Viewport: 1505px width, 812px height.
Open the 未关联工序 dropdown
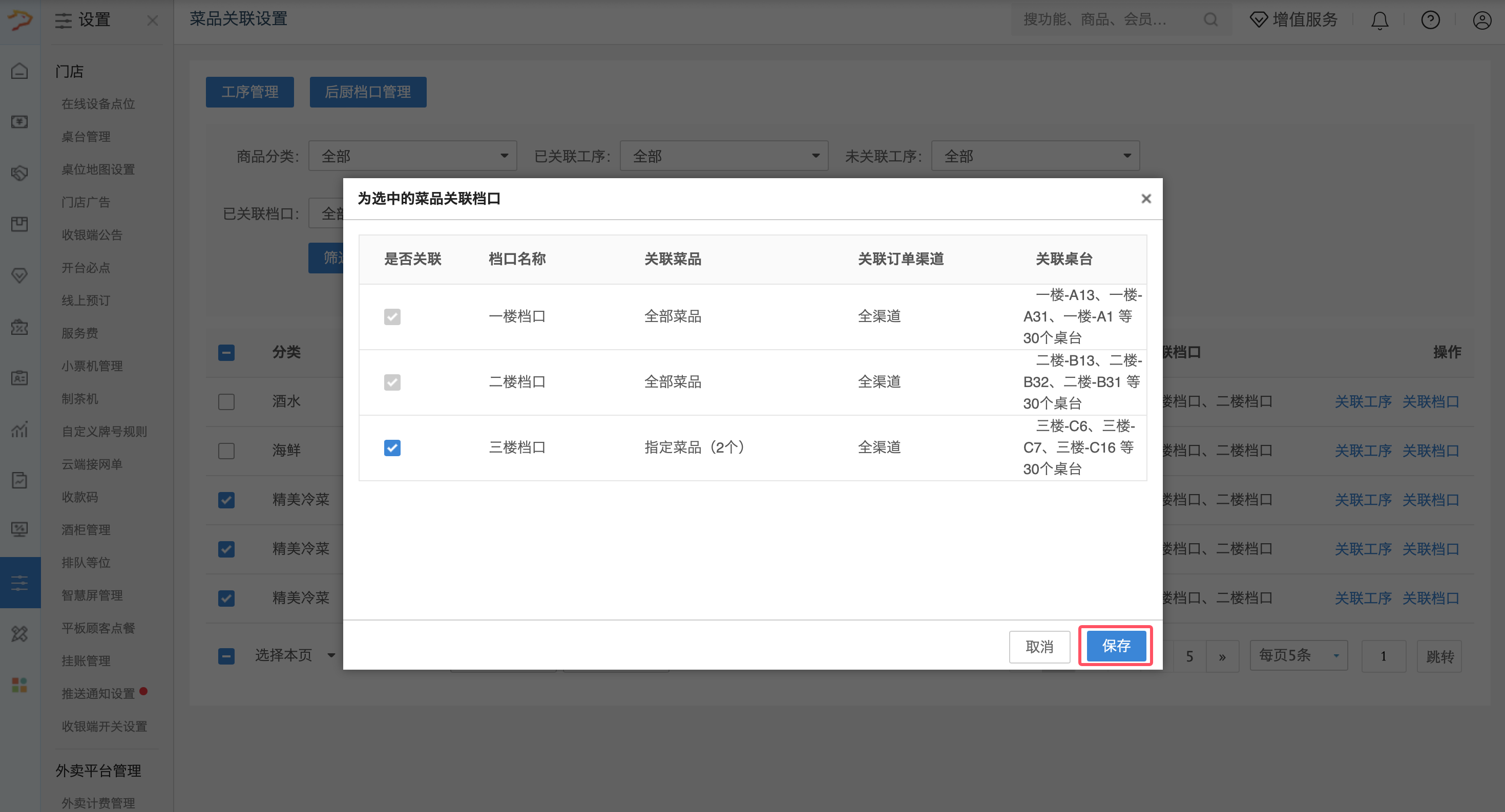(x=1035, y=156)
